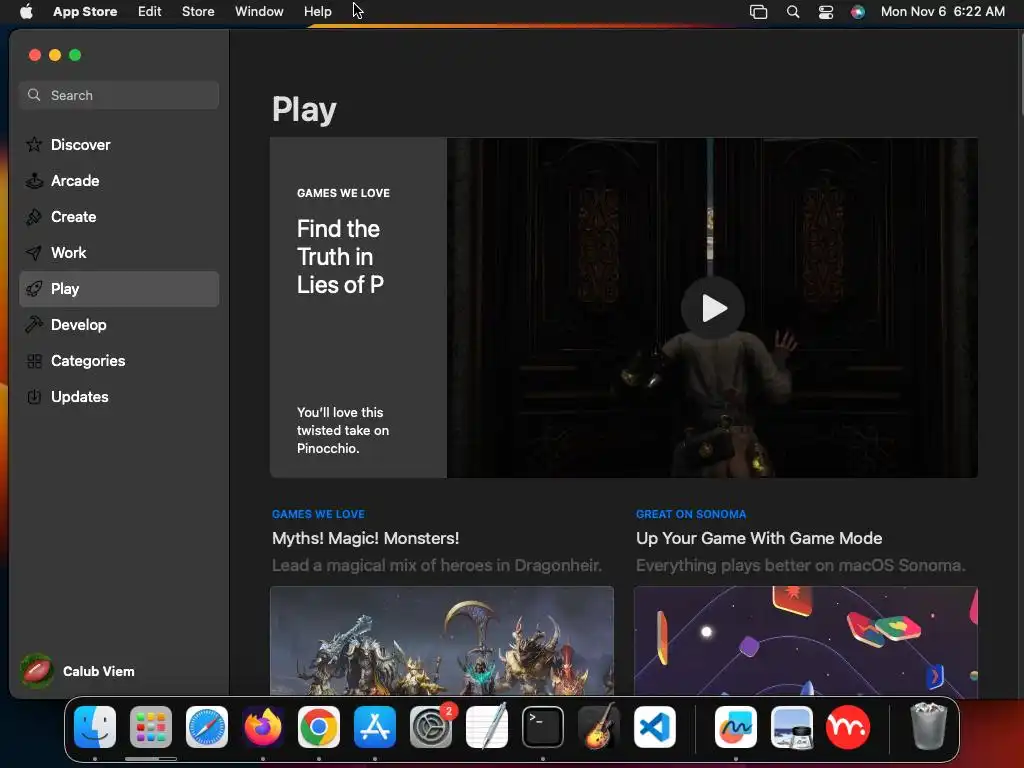This screenshot has height=768, width=1024.
Task: Play the Lies of P video
Action: (712, 308)
